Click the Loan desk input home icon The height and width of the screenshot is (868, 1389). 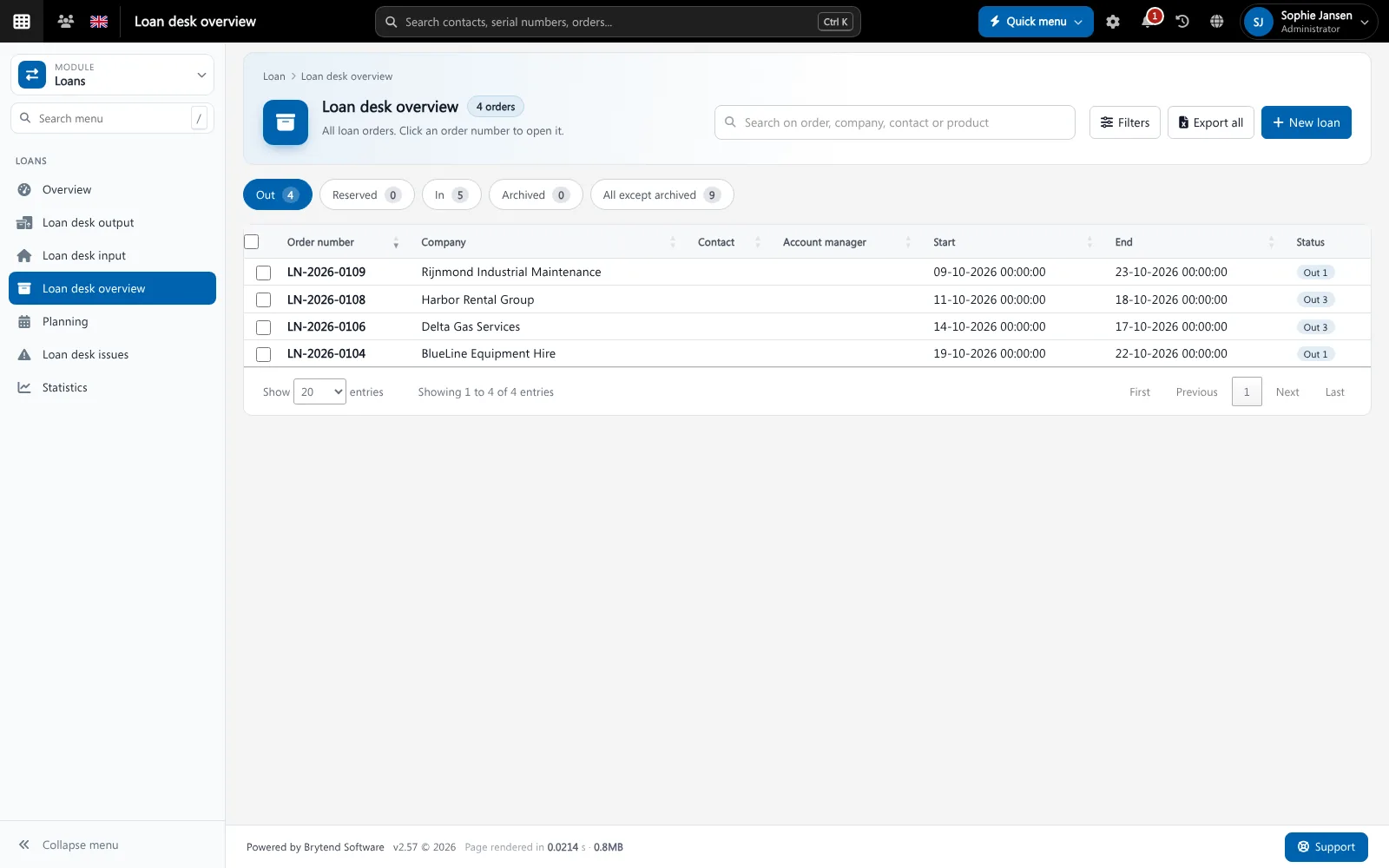[24, 256]
